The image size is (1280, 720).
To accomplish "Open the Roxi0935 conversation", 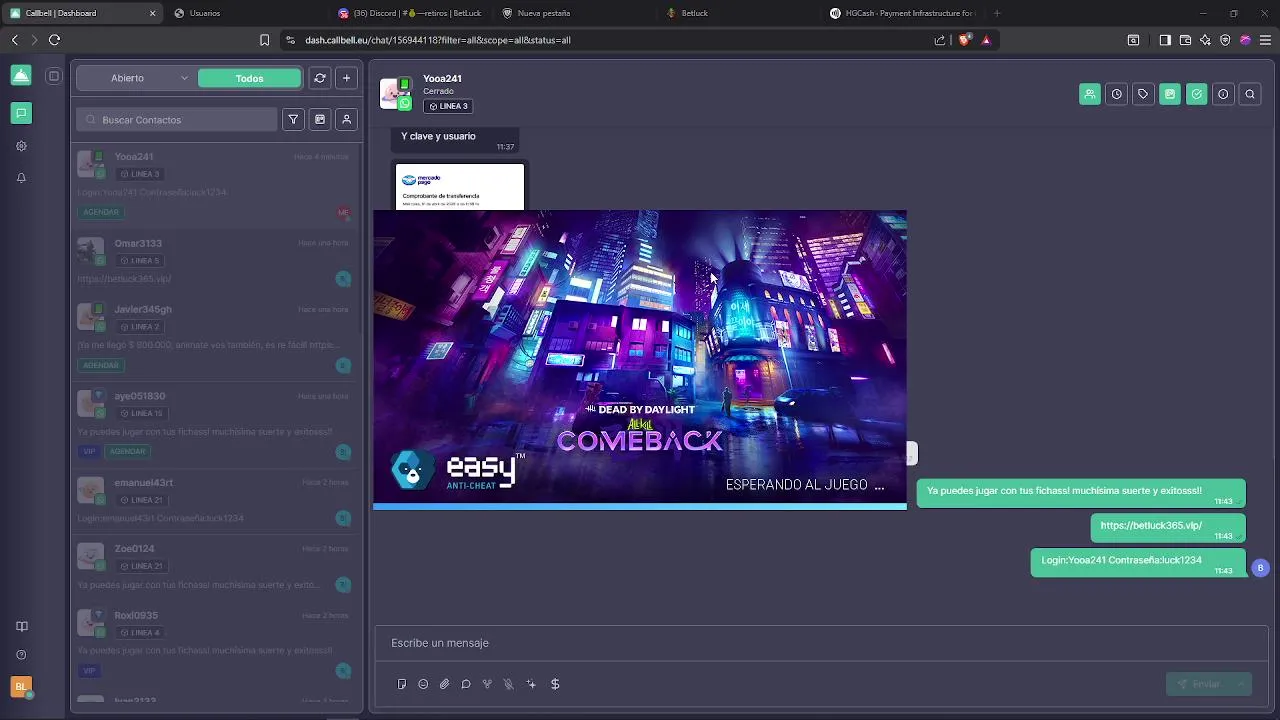I will tap(213, 643).
